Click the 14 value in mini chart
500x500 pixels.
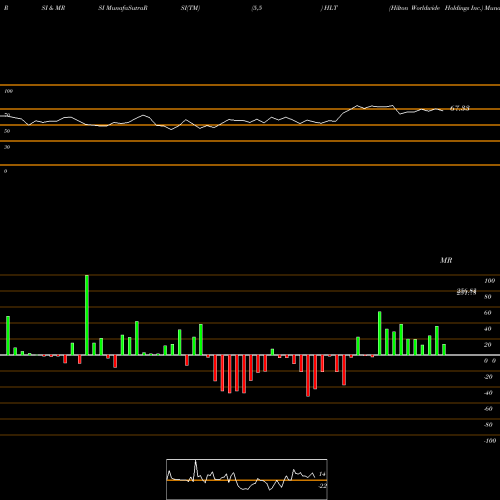322,474
